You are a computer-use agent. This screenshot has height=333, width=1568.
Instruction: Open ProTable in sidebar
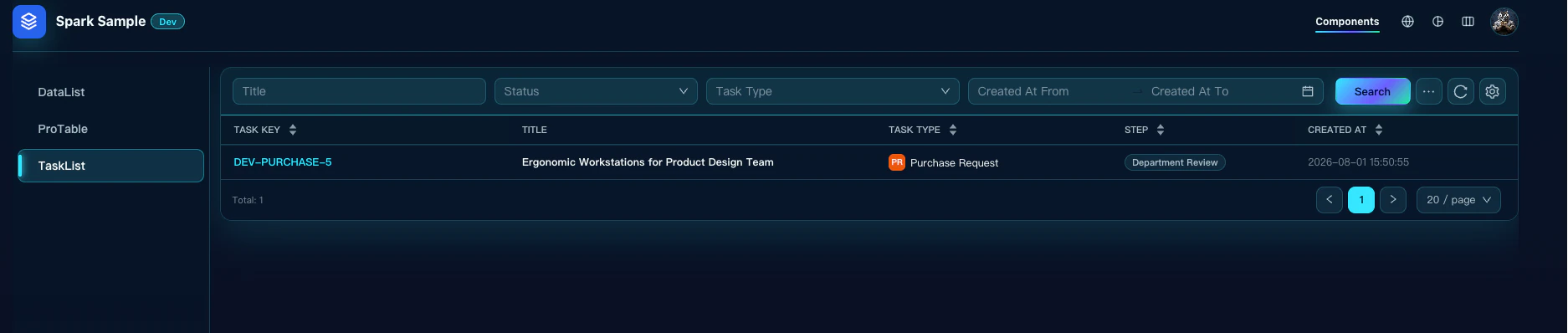(x=110, y=129)
